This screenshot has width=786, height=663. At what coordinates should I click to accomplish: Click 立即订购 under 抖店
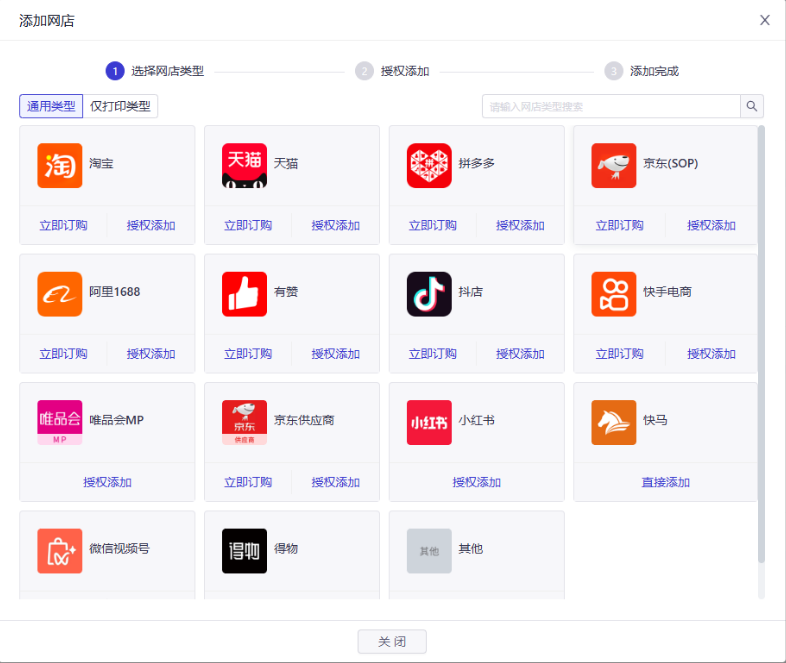pyautogui.click(x=433, y=354)
